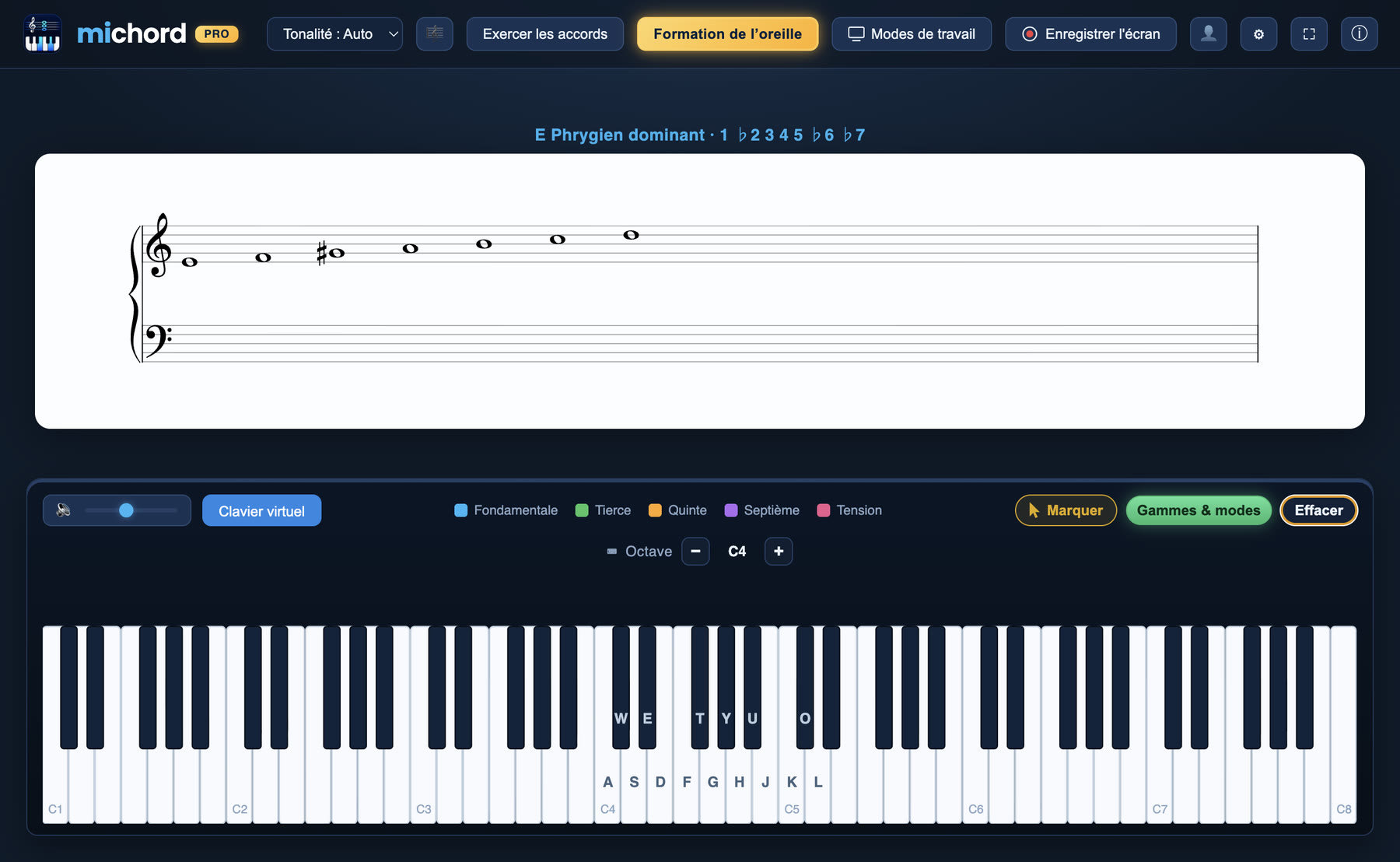The width and height of the screenshot is (1400, 862).
Task: Click the Effacer button
Action: point(1318,510)
